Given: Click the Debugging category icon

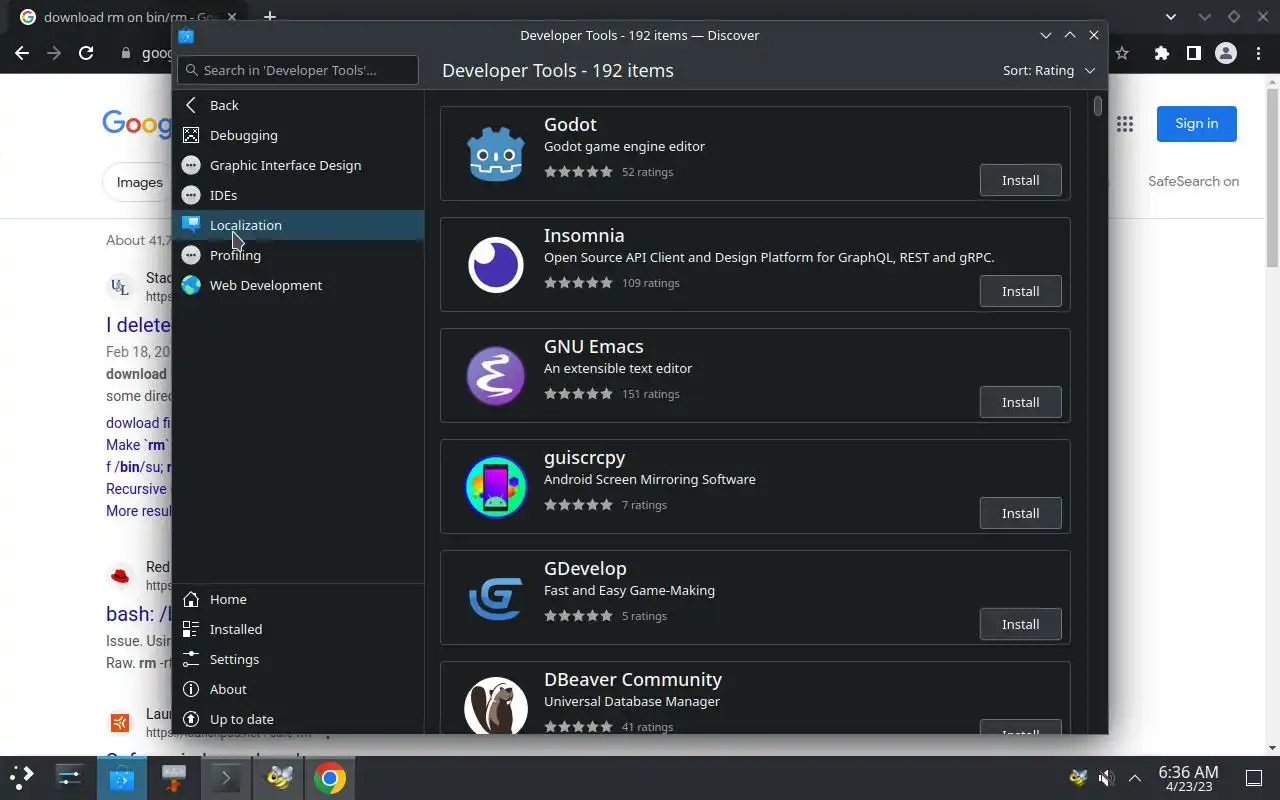Looking at the screenshot, I should click(x=191, y=135).
